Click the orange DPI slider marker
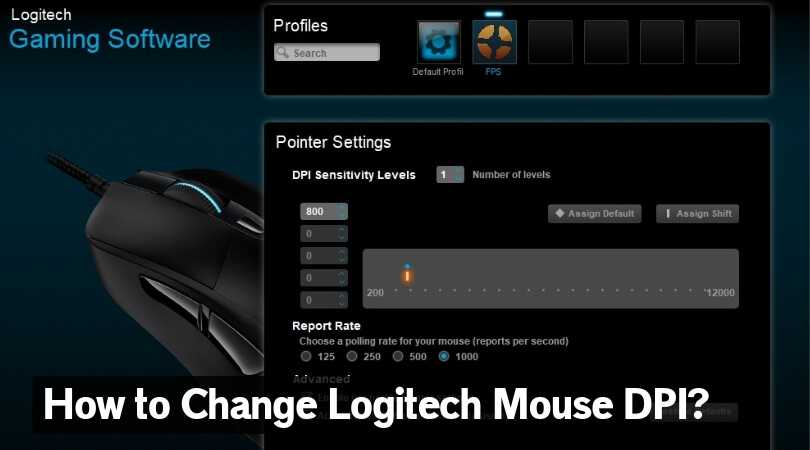Image resolution: width=810 pixels, height=450 pixels. coord(407,275)
